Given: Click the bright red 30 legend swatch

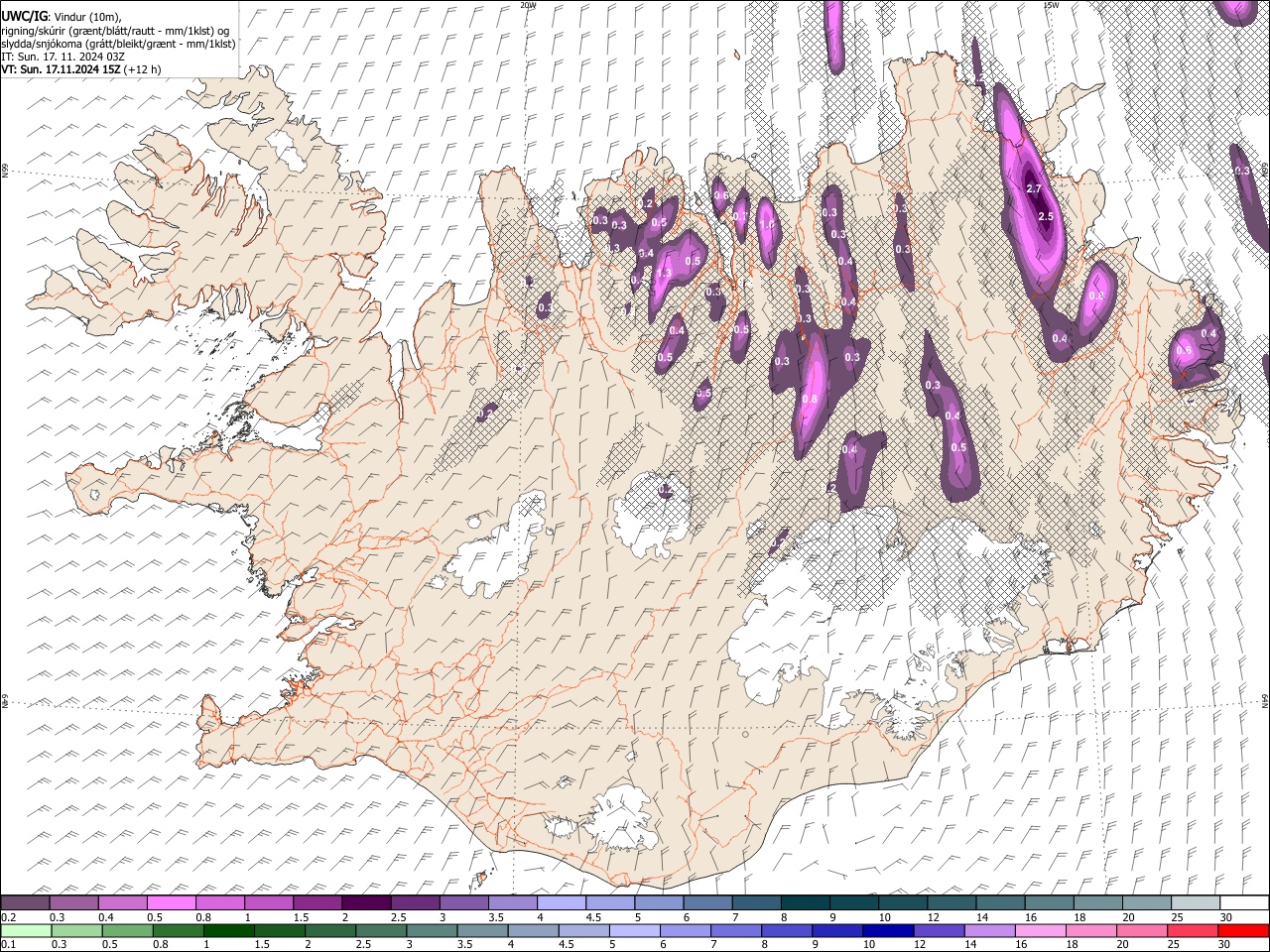Looking at the screenshot, I should (1244, 930).
